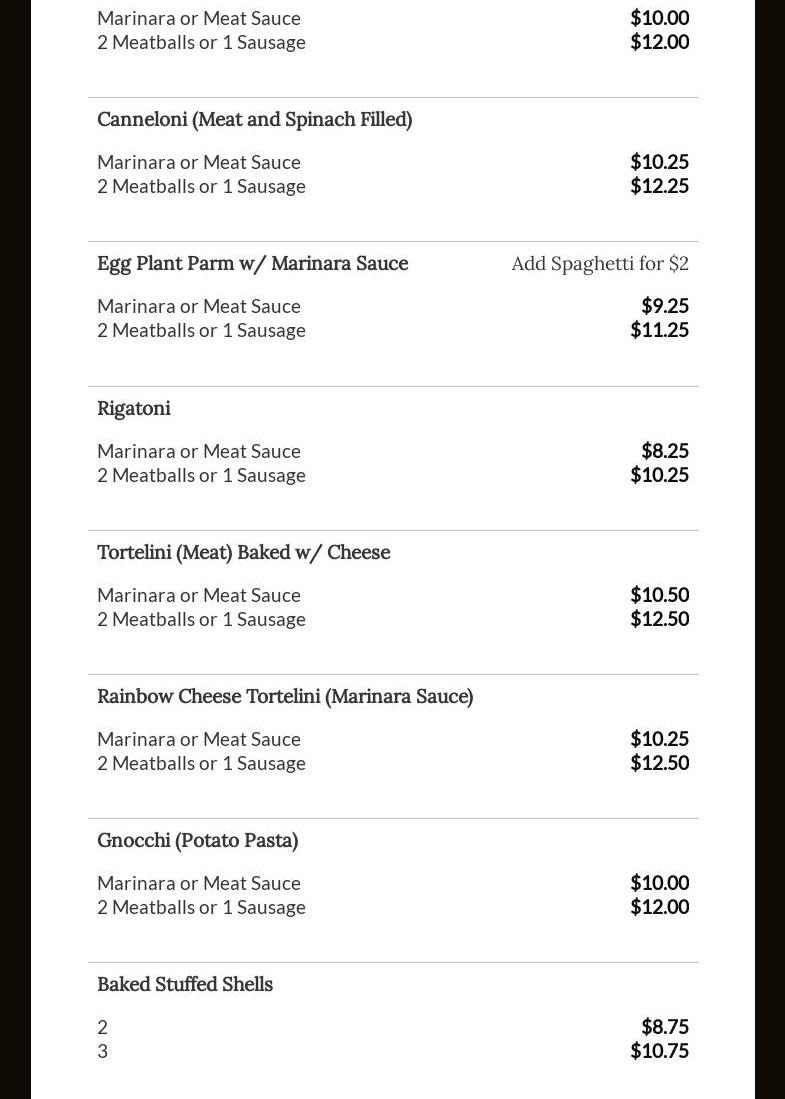785x1099 pixels.
Task: Click the $12.50 Rainbow Cheese Tortelini price
Action: tap(659, 763)
